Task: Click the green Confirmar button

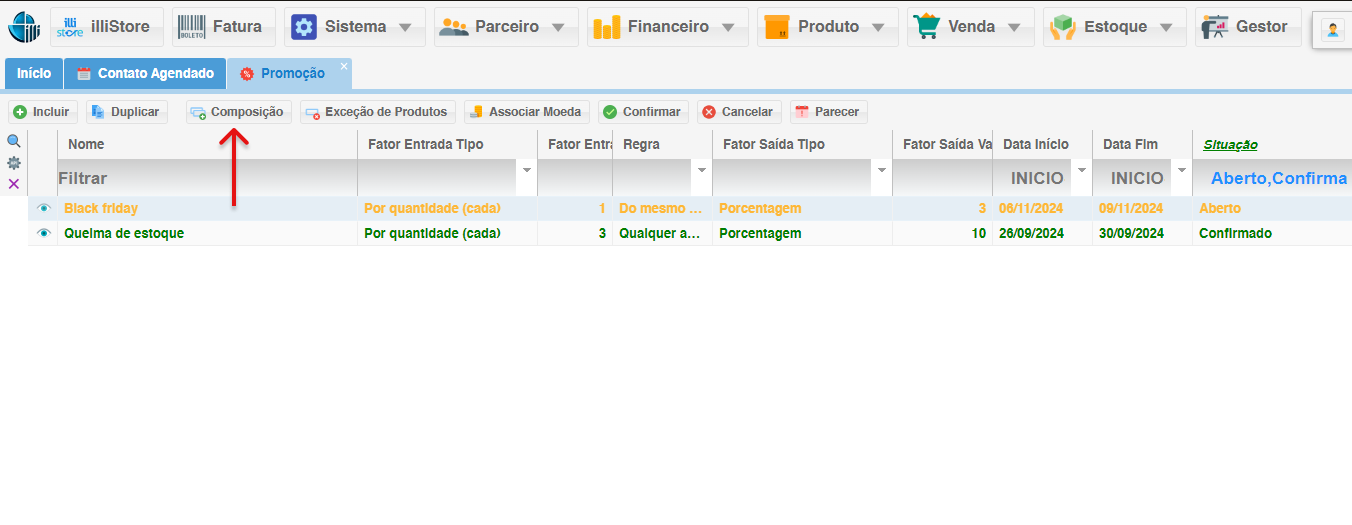Action: [x=643, y=112]
